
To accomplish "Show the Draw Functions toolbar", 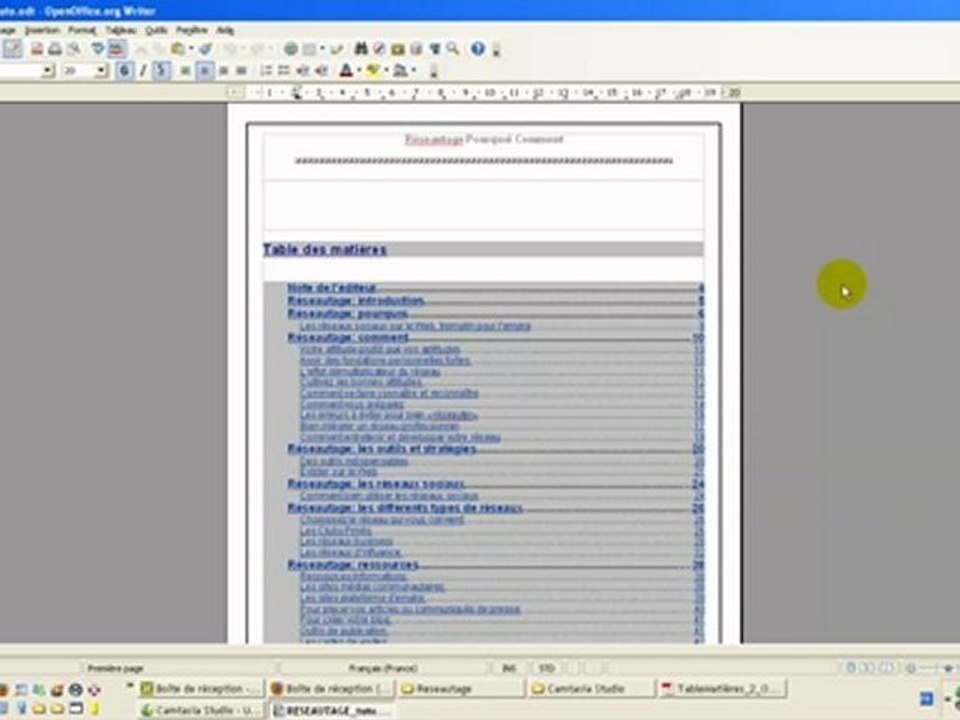I will pyautogui.click(x=337, y=49).
